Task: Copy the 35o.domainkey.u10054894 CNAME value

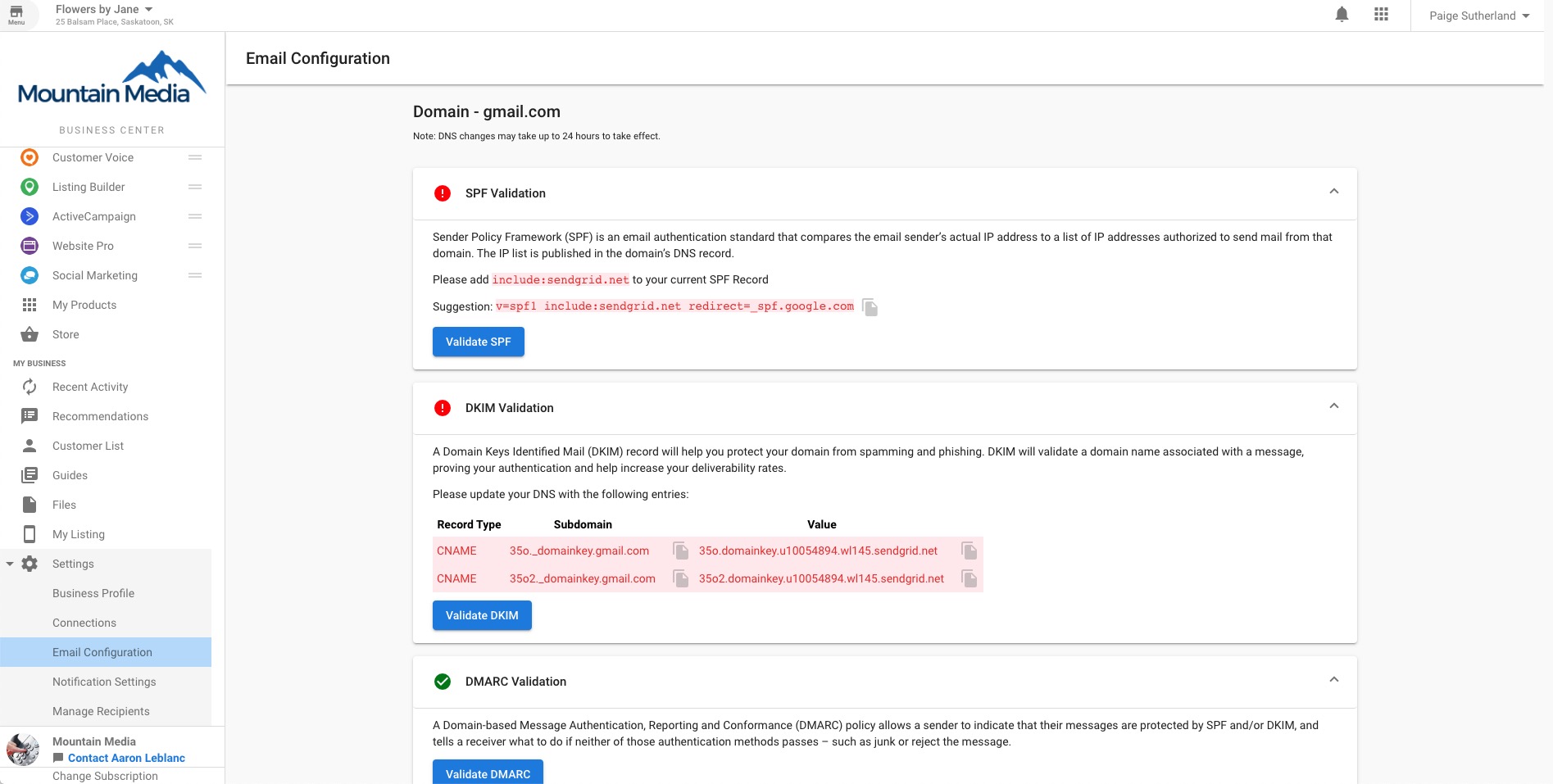Action: pyautogui.click(x=969, y=551)
